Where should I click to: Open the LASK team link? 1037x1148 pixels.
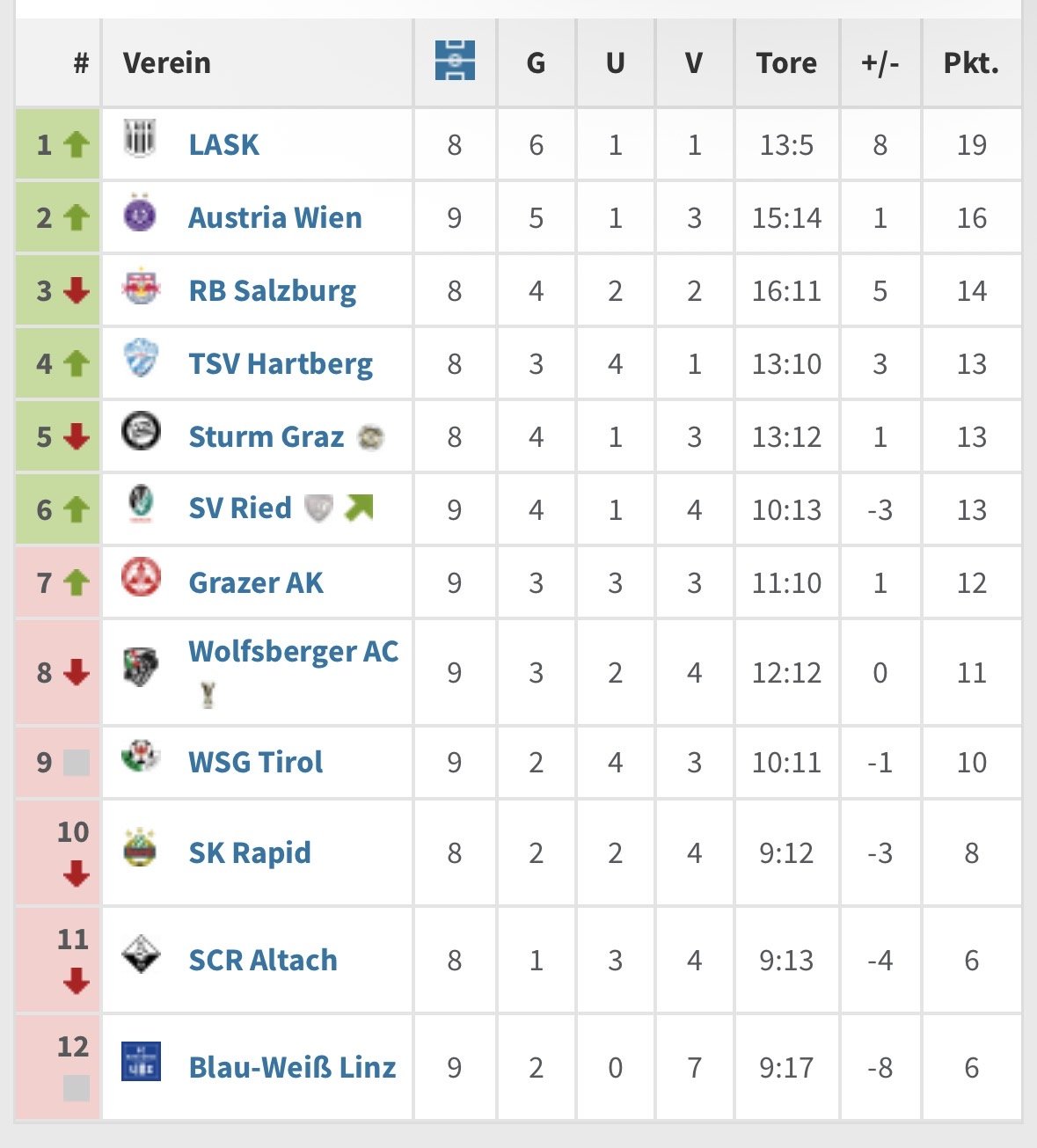pyautogui.click(x=223, y=145)
